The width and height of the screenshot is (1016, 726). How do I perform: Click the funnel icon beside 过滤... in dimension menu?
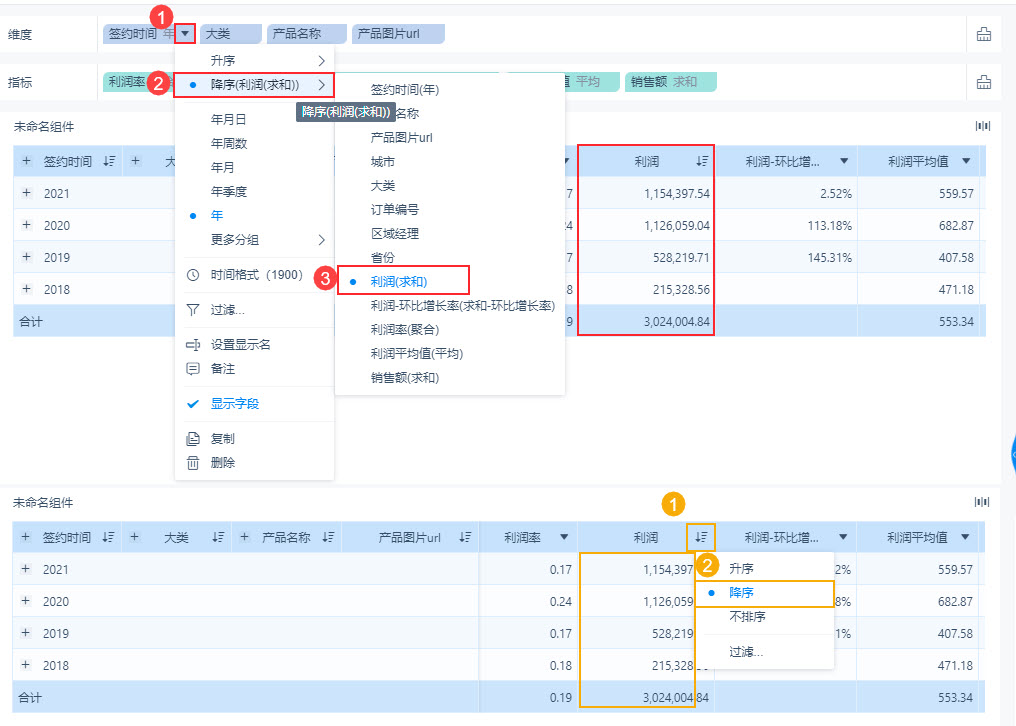tap(192, 310)
